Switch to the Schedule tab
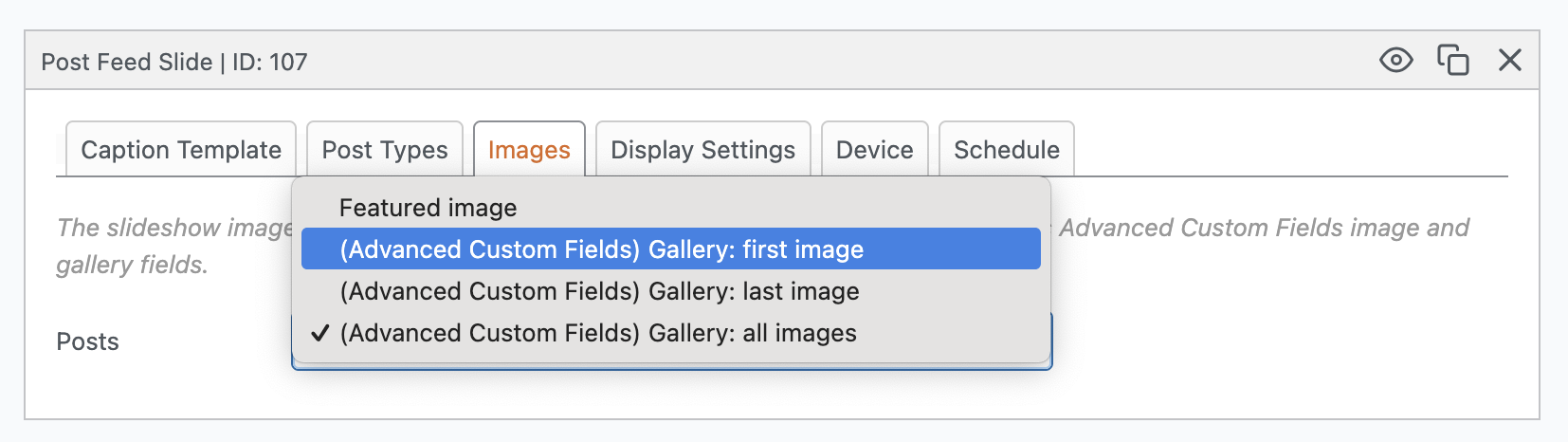Screen dimensions: 1568x442 pyautogui.click(x=1006, y=150)
